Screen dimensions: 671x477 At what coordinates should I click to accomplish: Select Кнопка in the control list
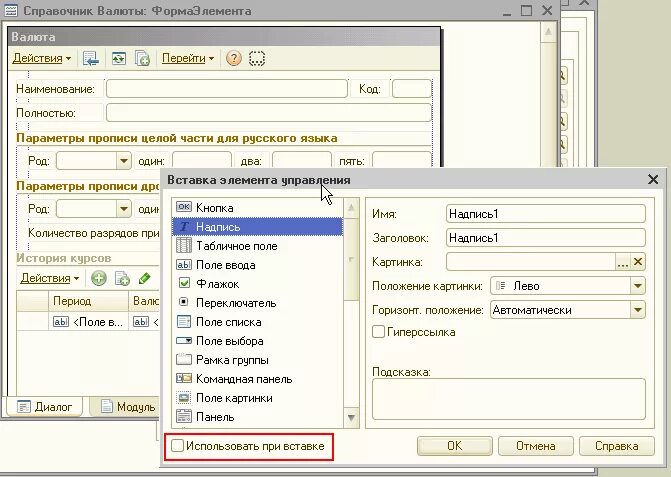[258, 208]
